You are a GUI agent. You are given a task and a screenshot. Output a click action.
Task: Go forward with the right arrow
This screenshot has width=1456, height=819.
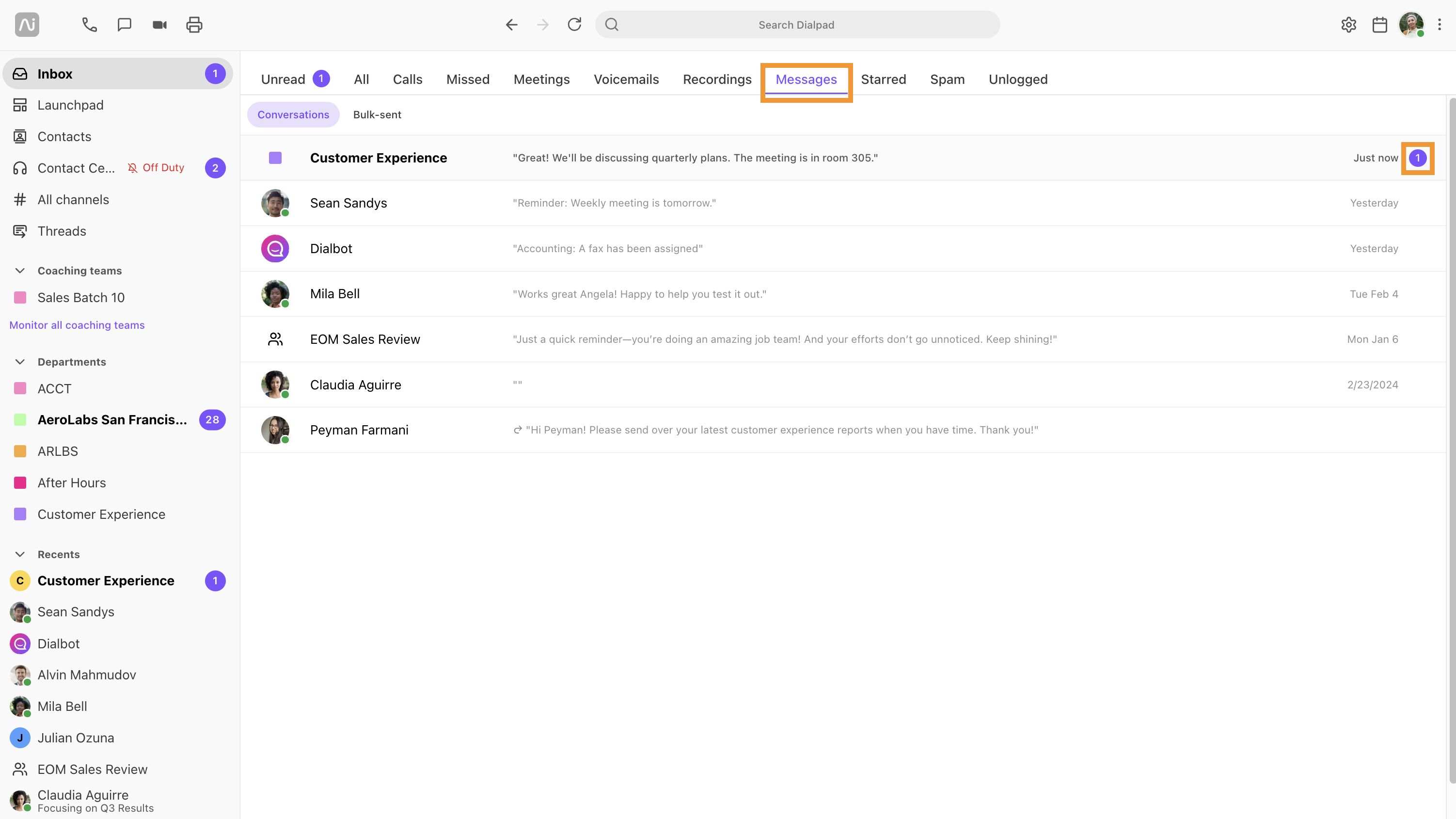coord(543,24)
